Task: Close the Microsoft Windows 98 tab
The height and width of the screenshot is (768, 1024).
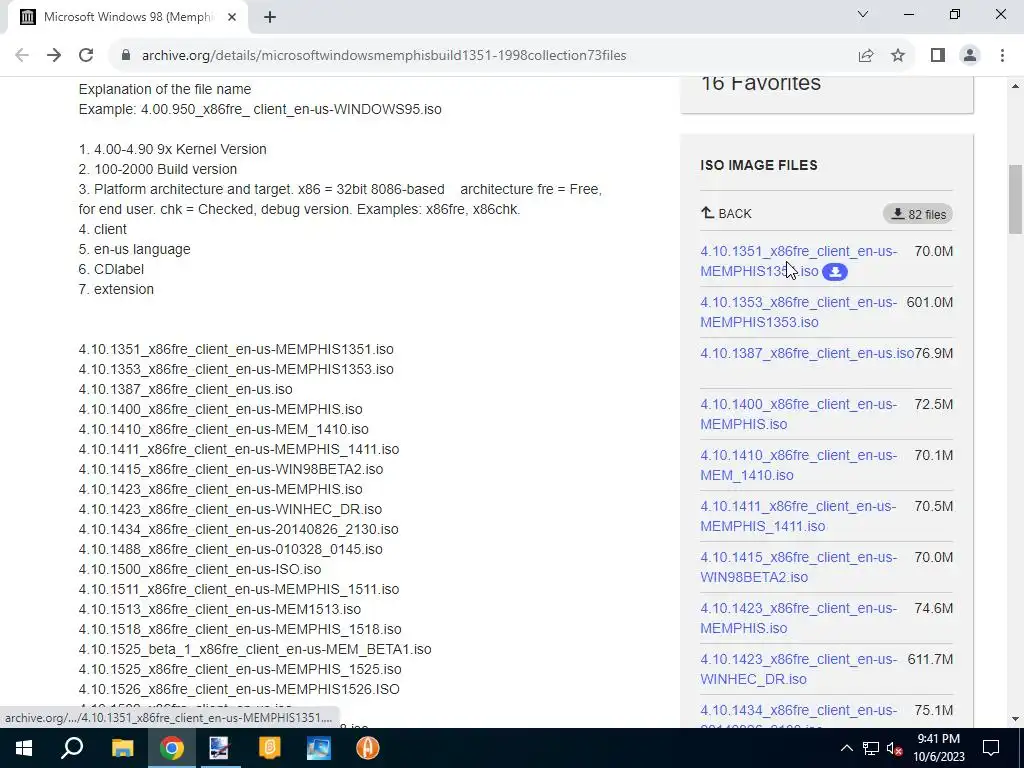Action: [x=232, y=18]
